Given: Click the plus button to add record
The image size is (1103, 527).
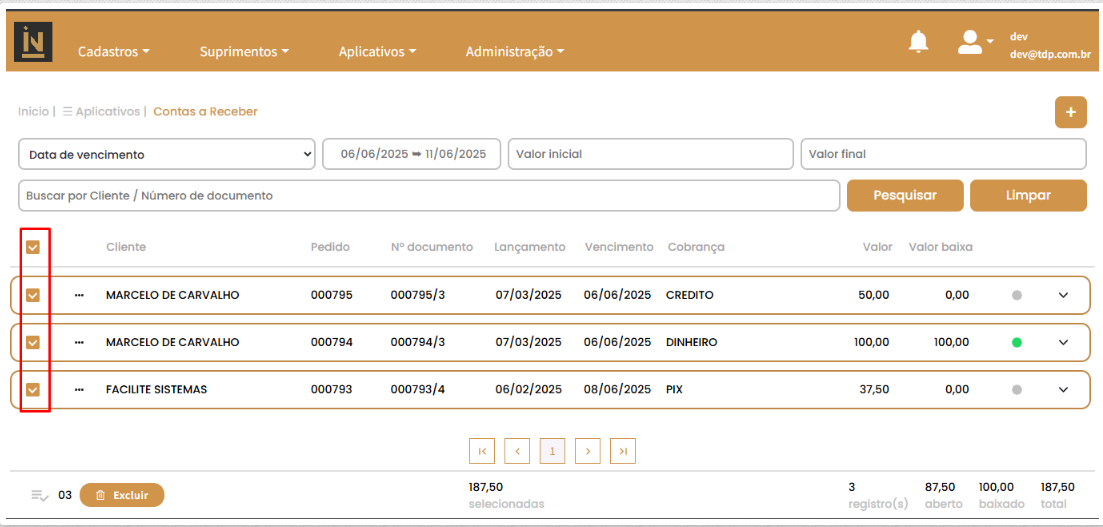Looking at the screenshot, I should coord(1070,112).
